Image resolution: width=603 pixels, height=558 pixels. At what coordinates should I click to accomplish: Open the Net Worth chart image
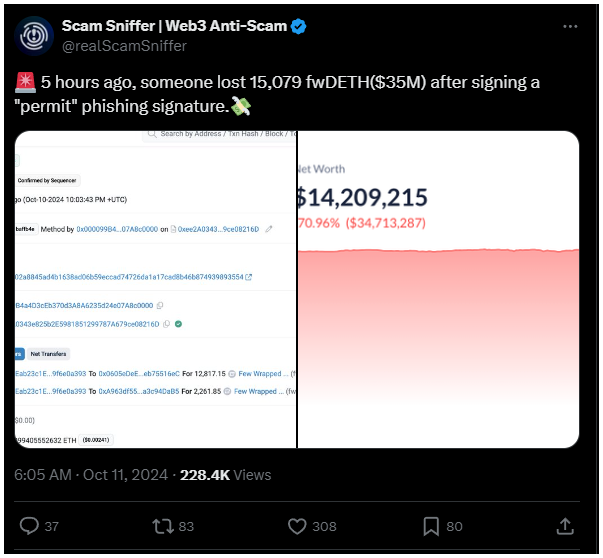click(438, 289)
